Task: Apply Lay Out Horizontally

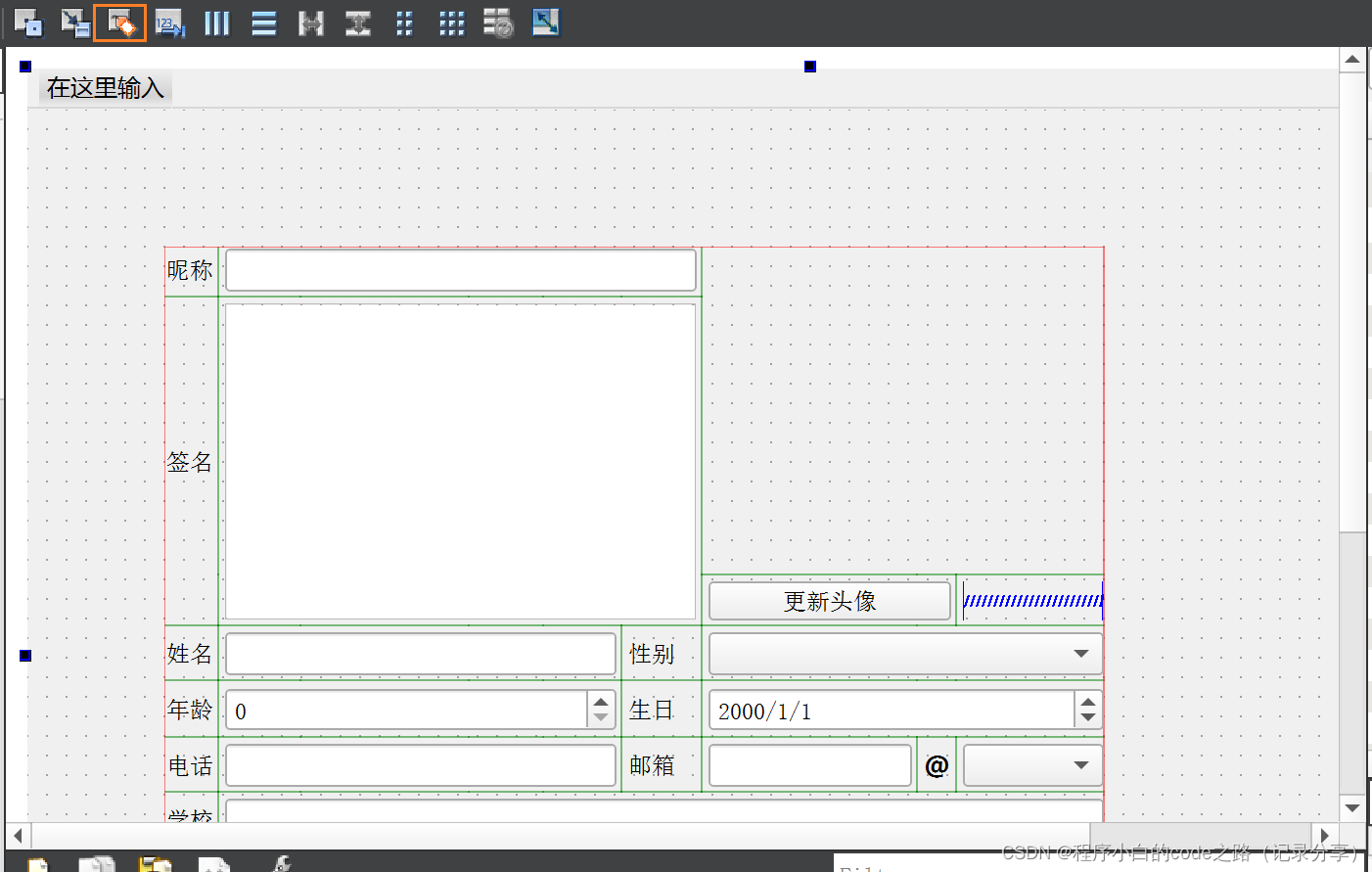Action: (217, 23)
